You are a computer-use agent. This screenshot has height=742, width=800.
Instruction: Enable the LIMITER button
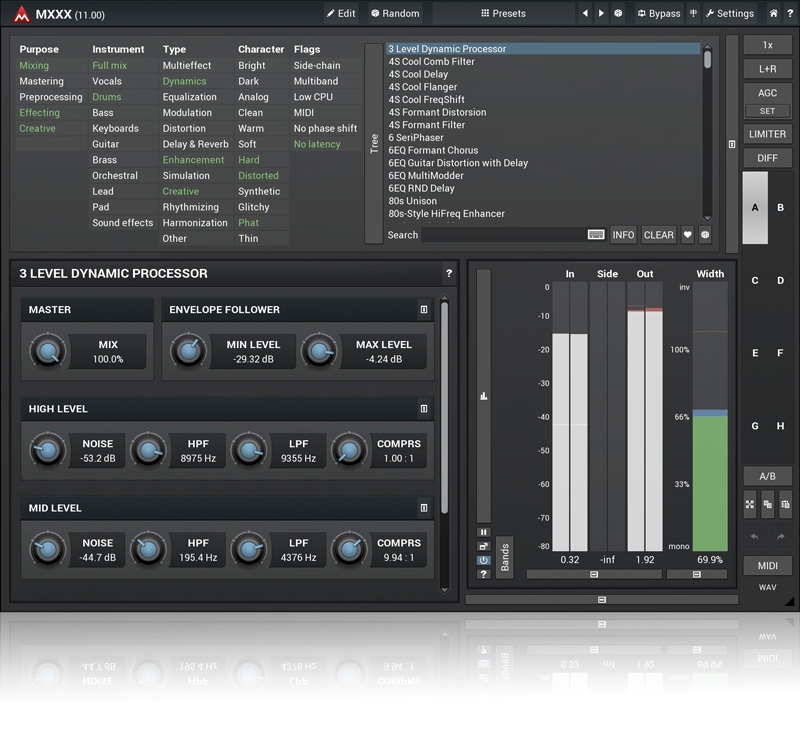[x=767, y=134]
